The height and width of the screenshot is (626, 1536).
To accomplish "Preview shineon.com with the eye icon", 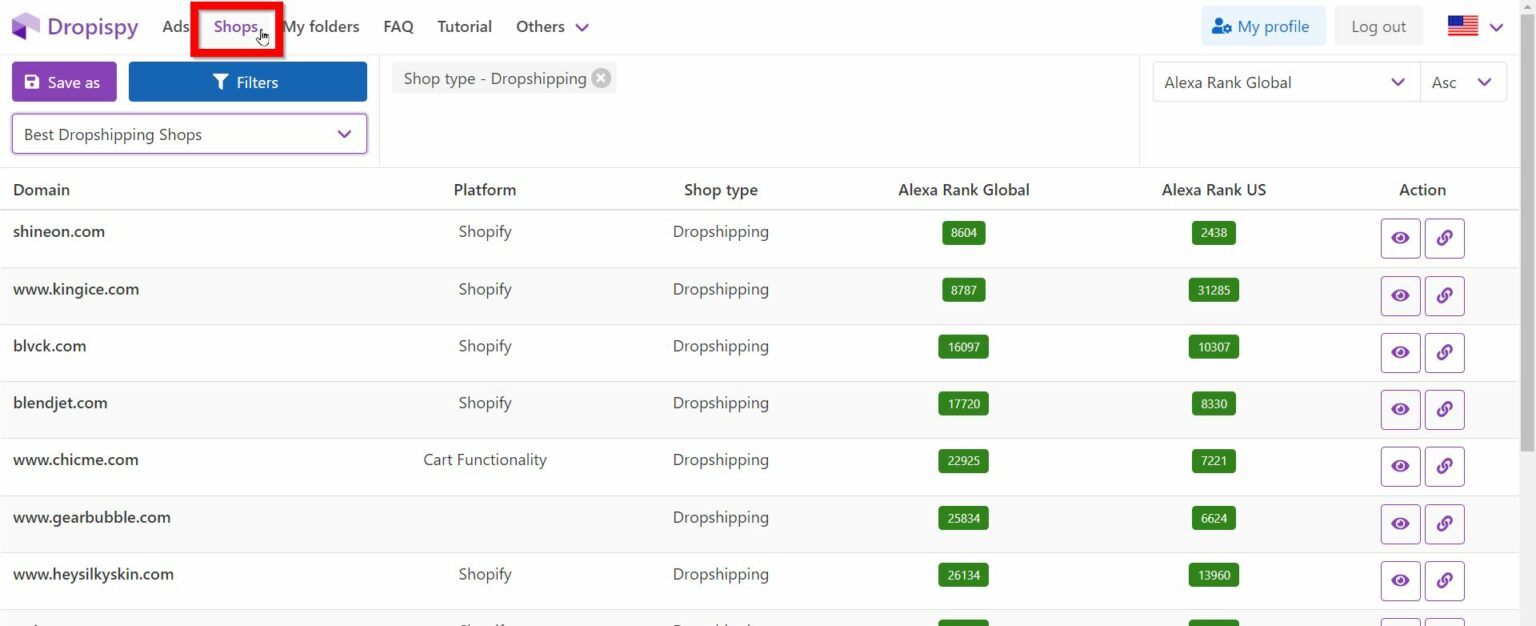I will click(x=1400, y=238).
